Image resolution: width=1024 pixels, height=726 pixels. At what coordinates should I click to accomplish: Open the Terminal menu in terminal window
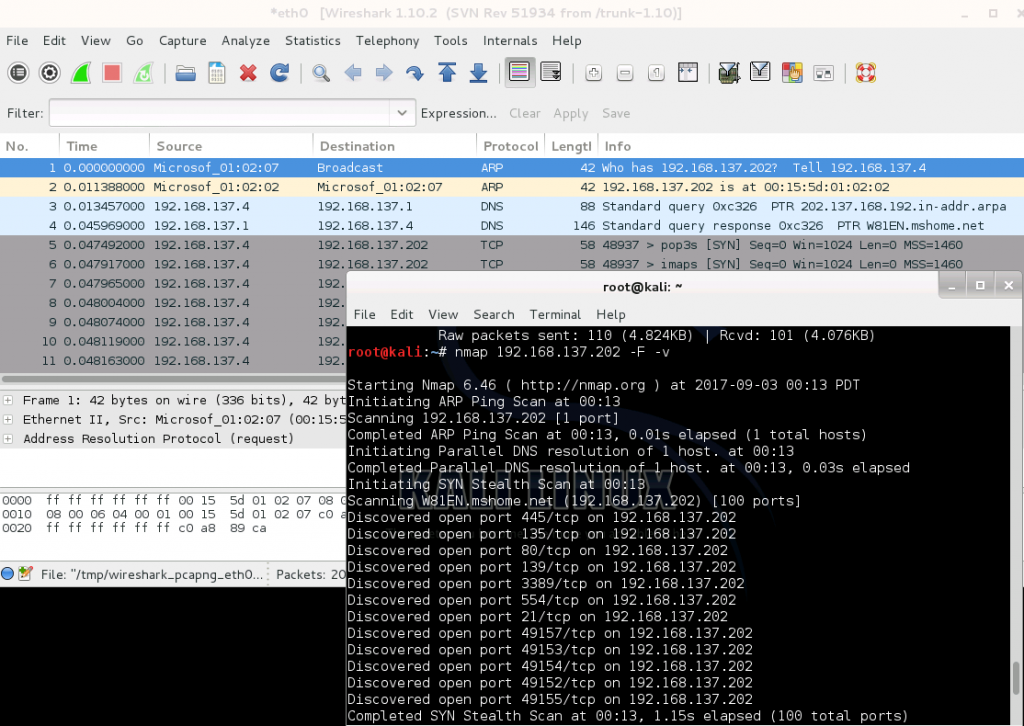click(x=555, y=314)
